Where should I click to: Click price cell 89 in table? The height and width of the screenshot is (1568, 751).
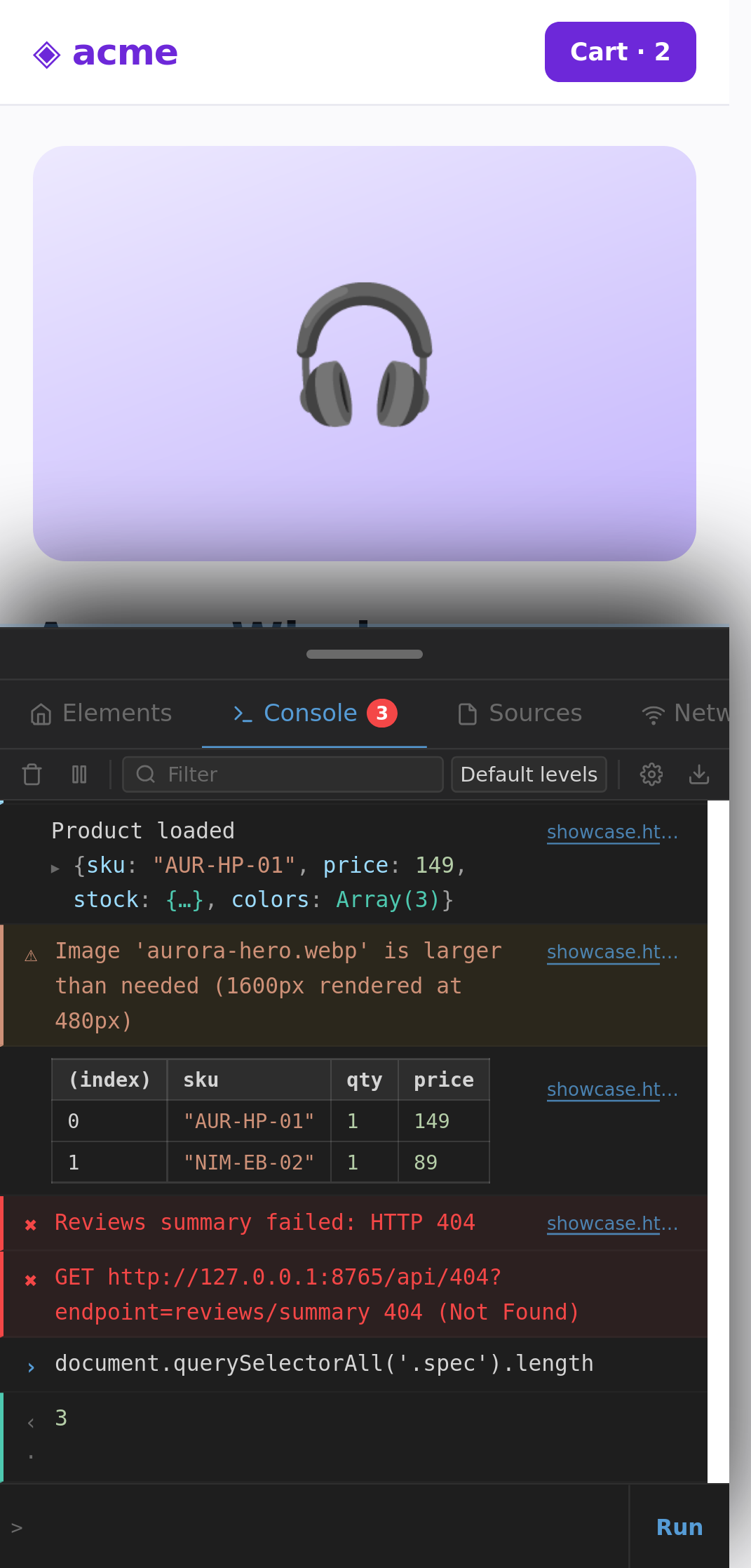[444, 1162]
